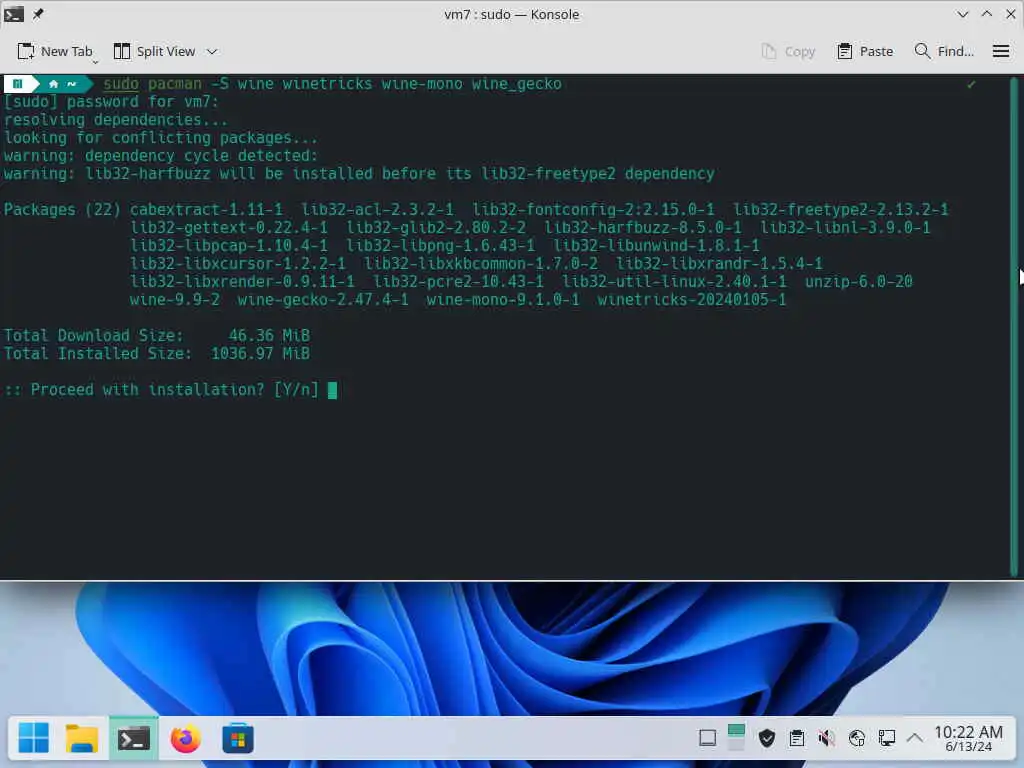Image resolution: width=1024 pixels, height=768 pixels.
Task: Minimize Konsole with the down chevron
Action: 963,14
